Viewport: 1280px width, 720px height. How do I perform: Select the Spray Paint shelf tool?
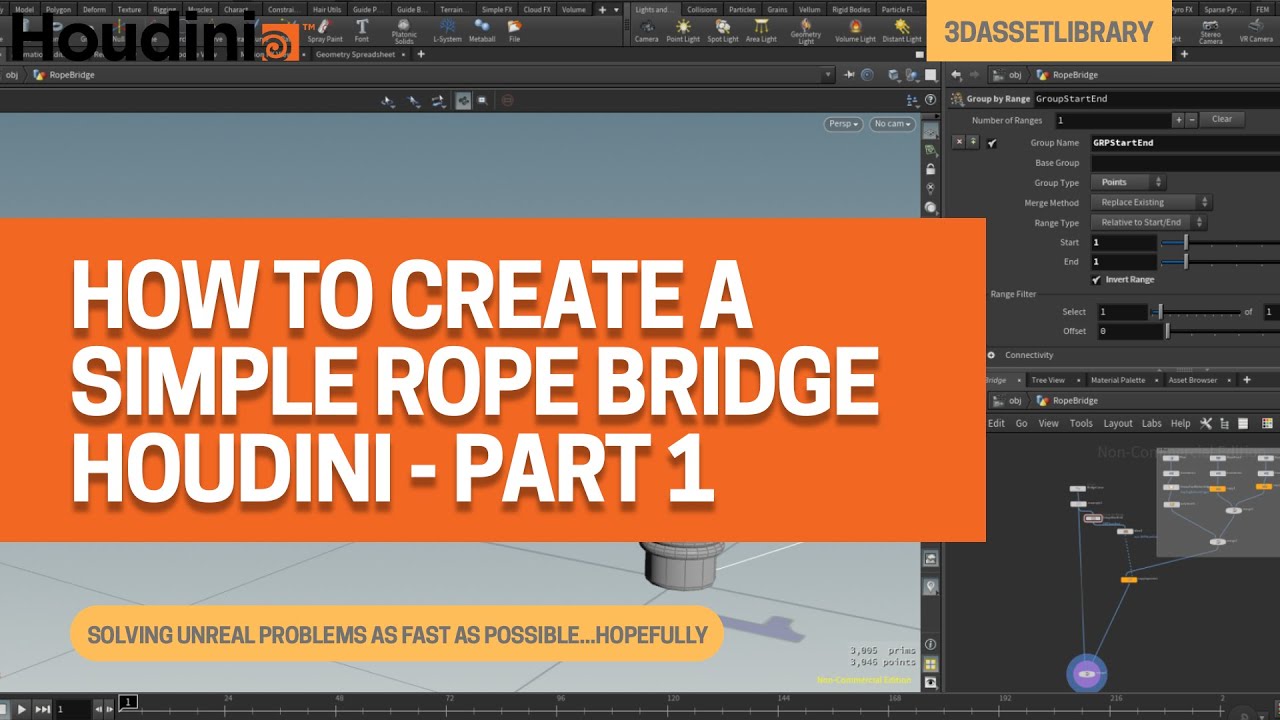pos(325,30)
